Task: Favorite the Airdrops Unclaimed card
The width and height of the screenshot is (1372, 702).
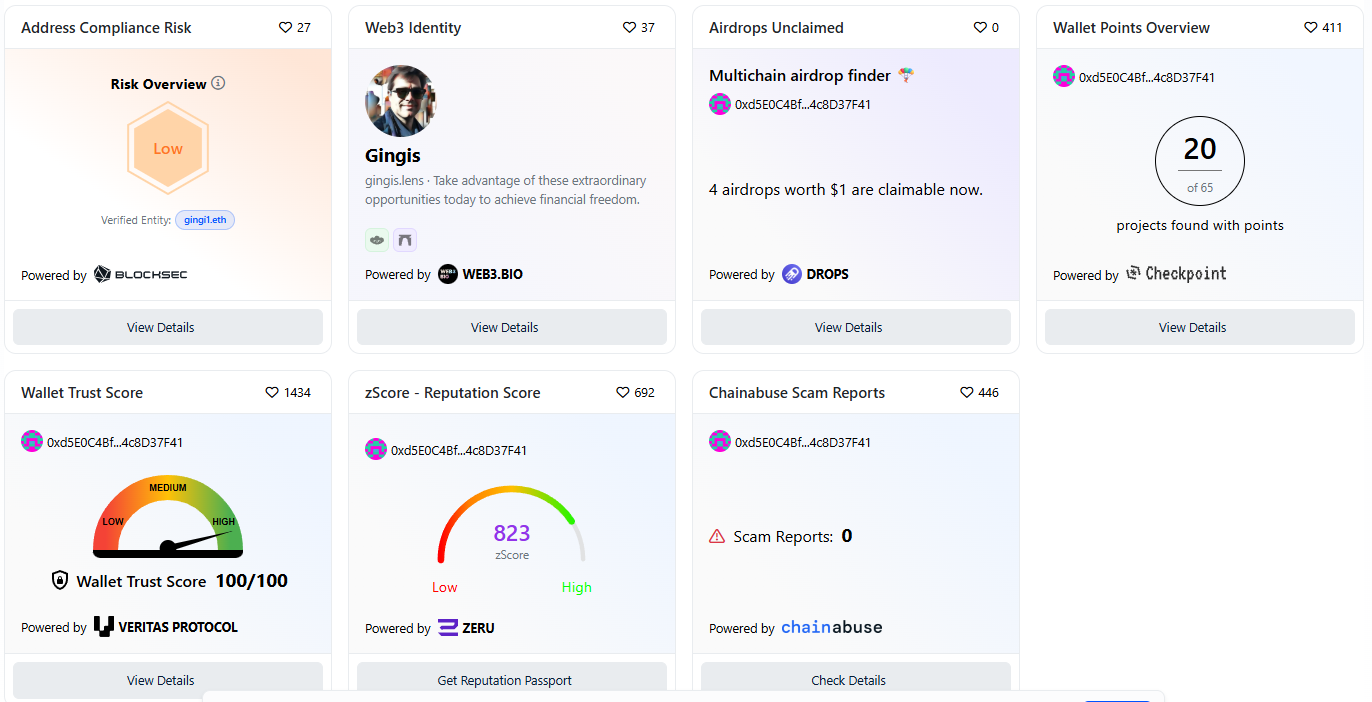Action: point(980,28)
